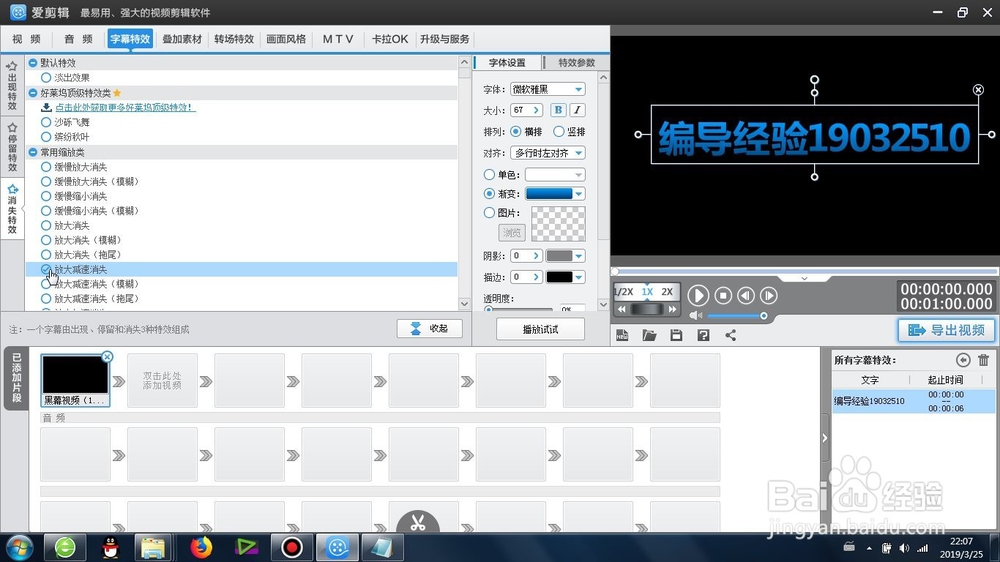Collapse the 常用缩放类 effect group
Screen dimensions: 1000x562
tap(33, 152)
